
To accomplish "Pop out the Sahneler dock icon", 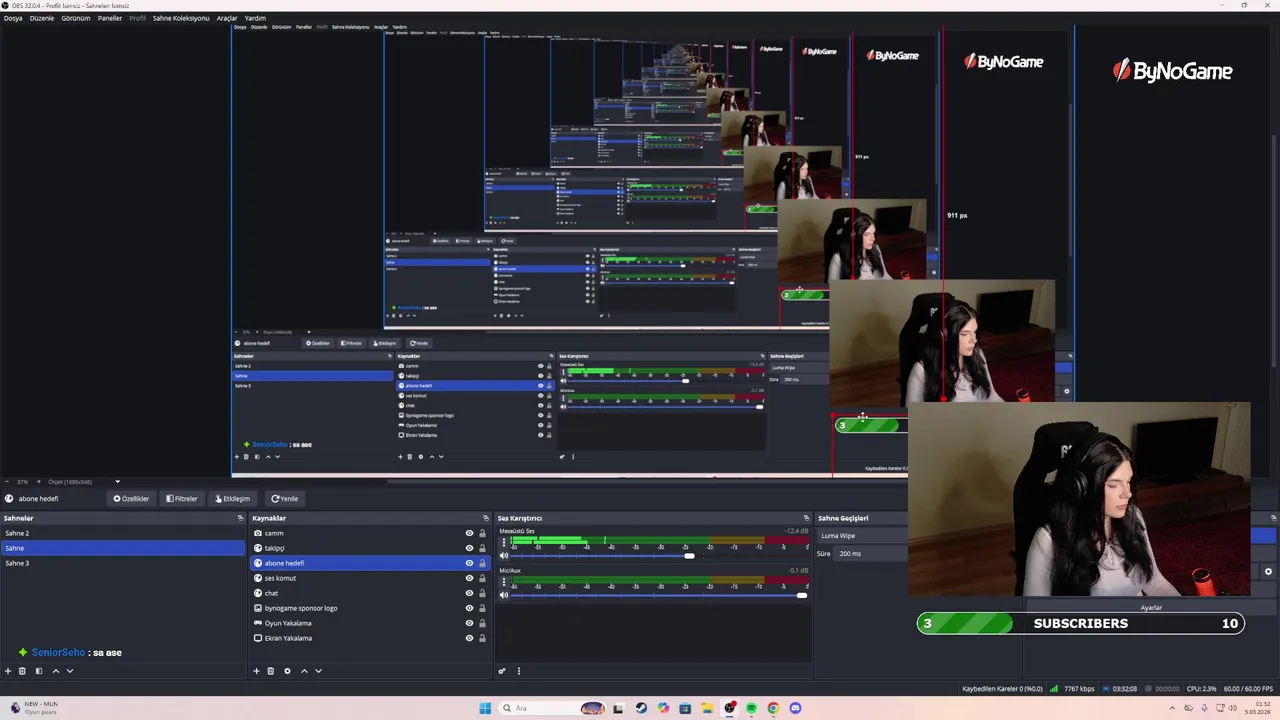I will click(240, 518).
